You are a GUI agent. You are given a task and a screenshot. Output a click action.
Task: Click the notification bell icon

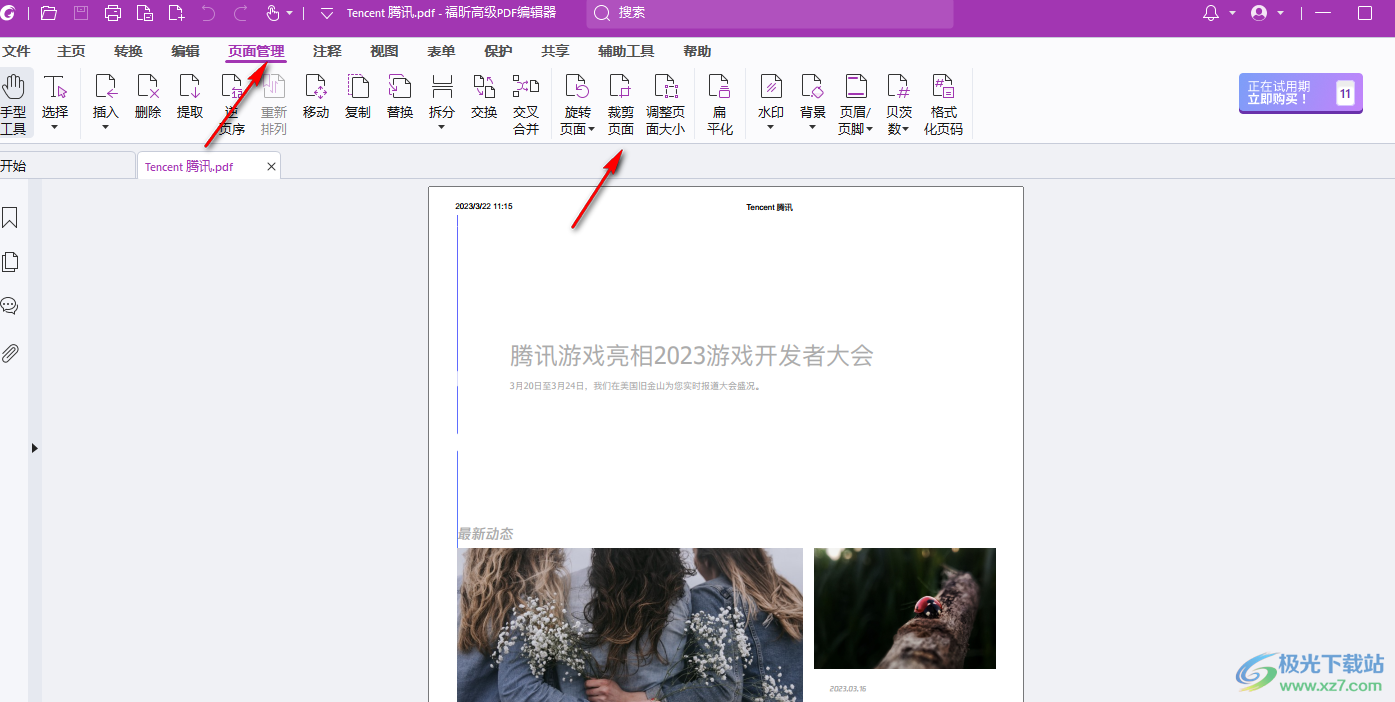tap(1211, 13)
